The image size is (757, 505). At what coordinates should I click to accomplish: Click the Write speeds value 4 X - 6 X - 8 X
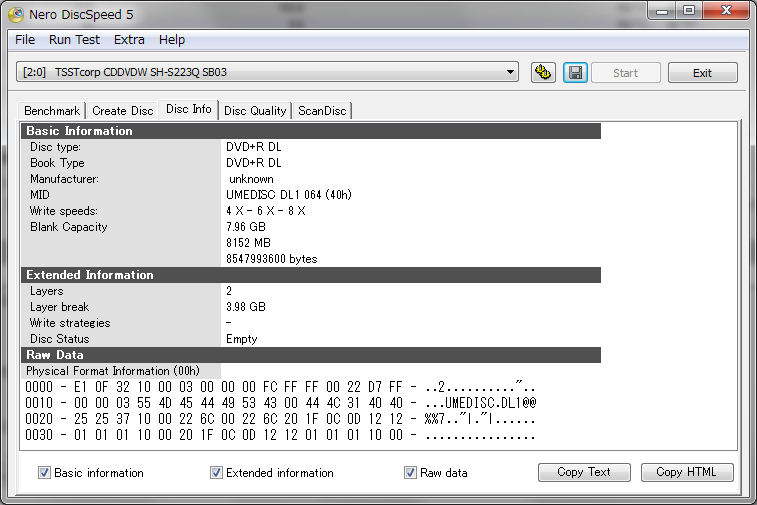pos(266,210)
